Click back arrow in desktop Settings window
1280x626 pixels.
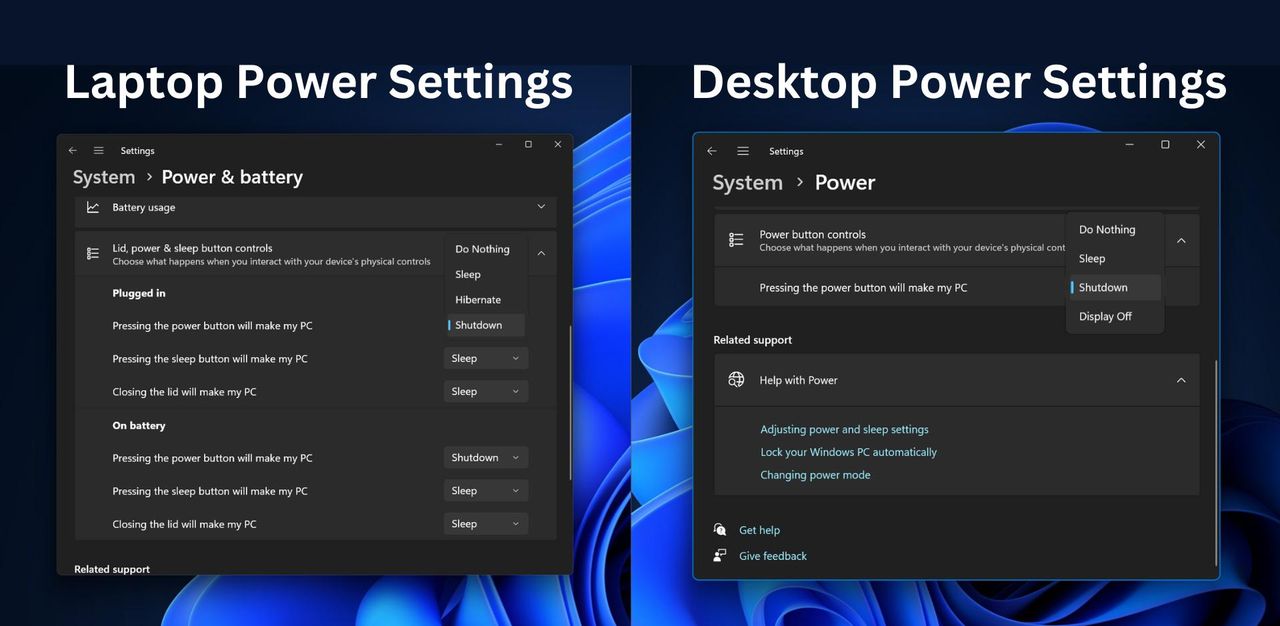coord(712,151)
